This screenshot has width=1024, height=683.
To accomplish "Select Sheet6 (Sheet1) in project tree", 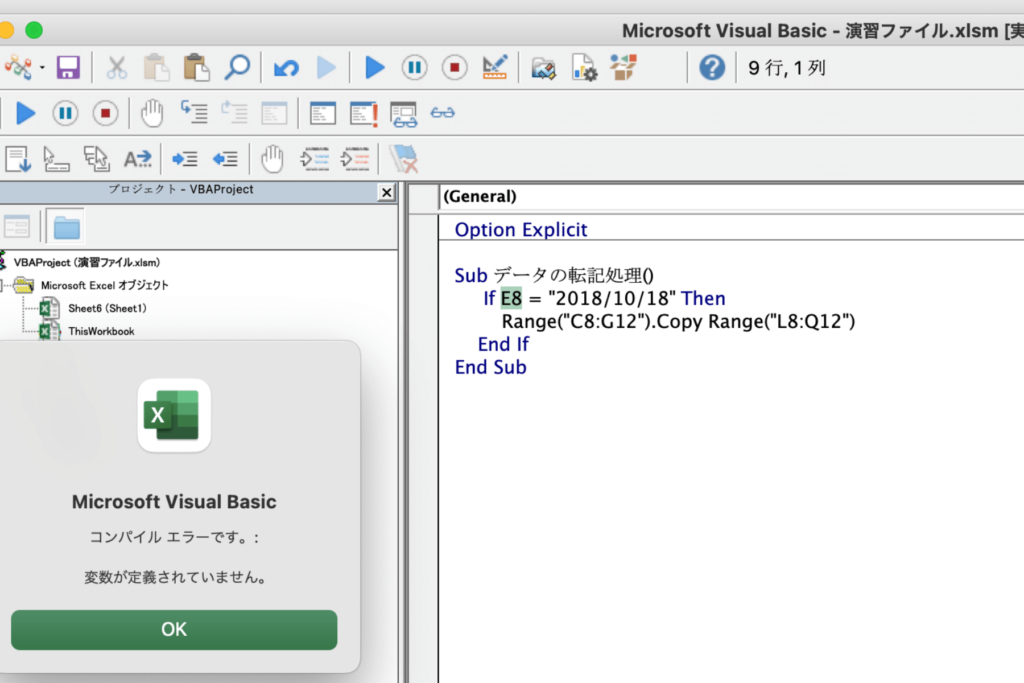I will (x=106, y=308).
